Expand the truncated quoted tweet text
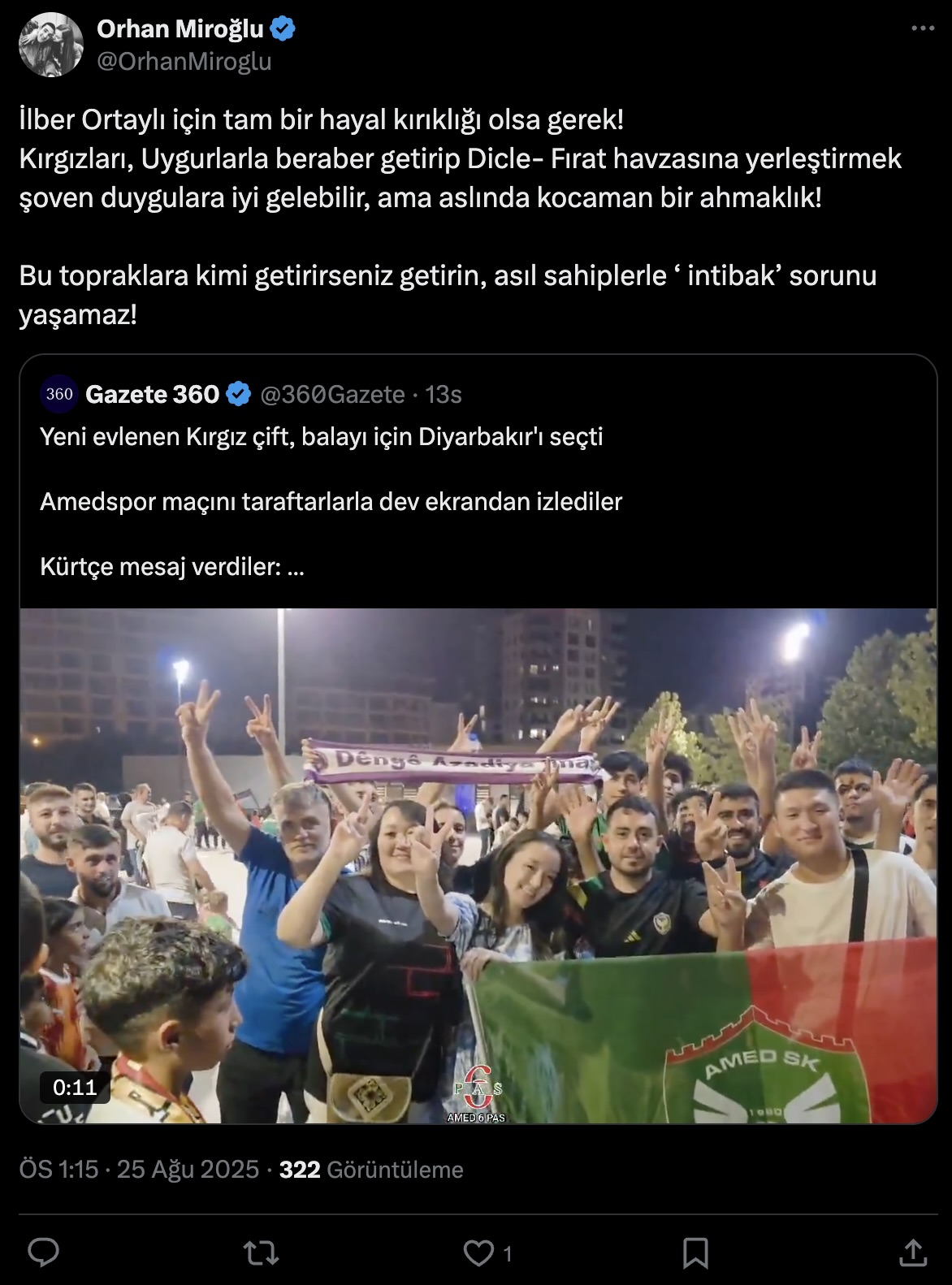The height and width of the screenshot is (1285, 952). click(295, 567)
